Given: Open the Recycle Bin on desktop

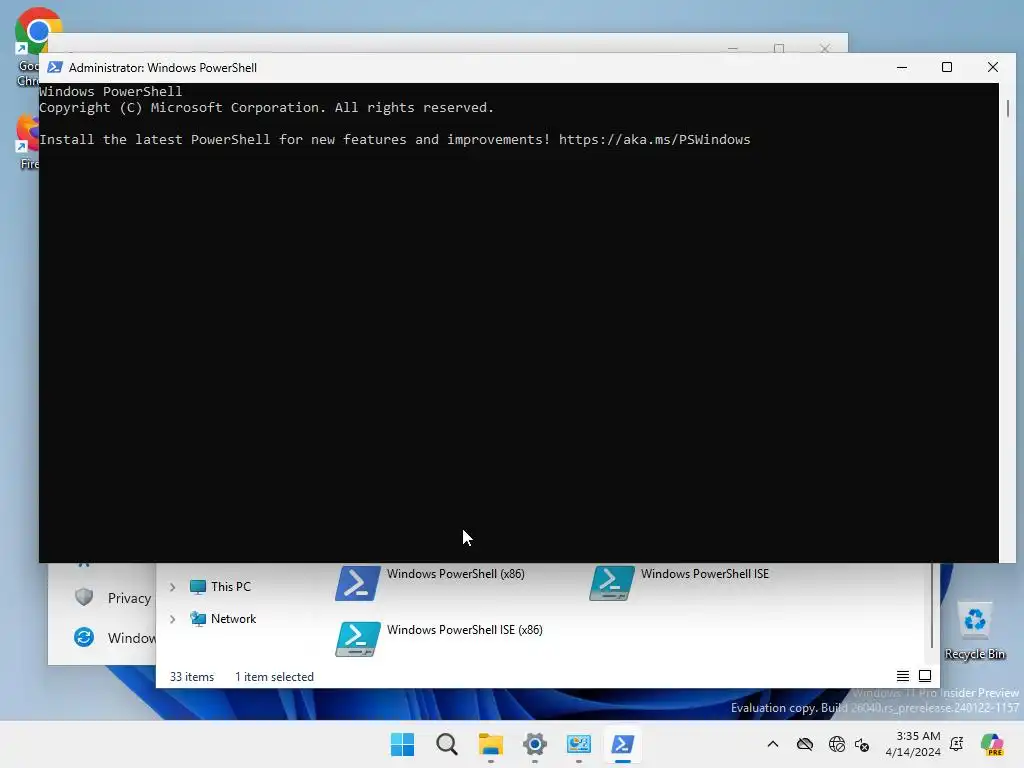Looking at the screenshot, I should [x=974, y=631].
